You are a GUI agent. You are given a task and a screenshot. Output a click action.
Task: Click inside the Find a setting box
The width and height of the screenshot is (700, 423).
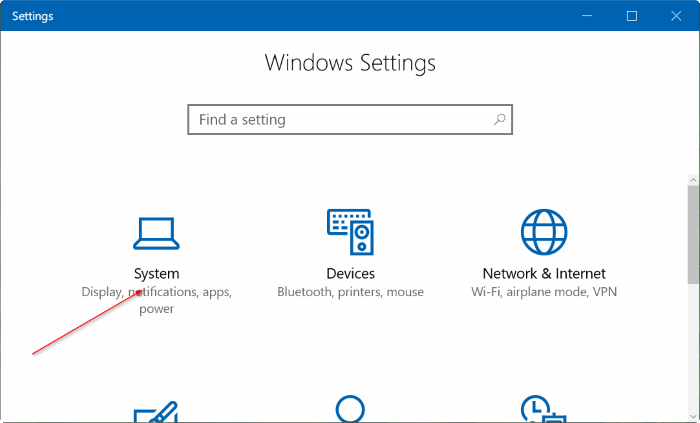pyautogui.click(x=350, y=120)
